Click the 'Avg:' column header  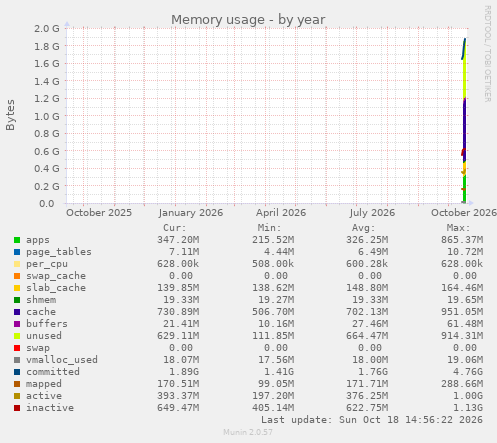coord(364,228)
